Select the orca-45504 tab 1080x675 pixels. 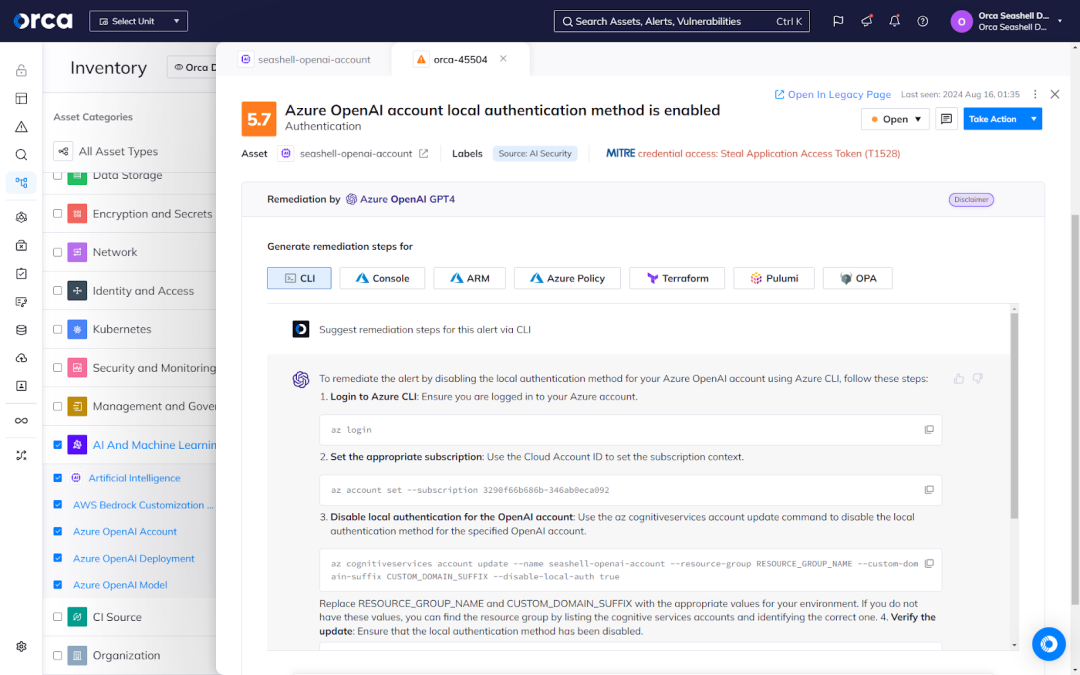(x=459, y=59)
